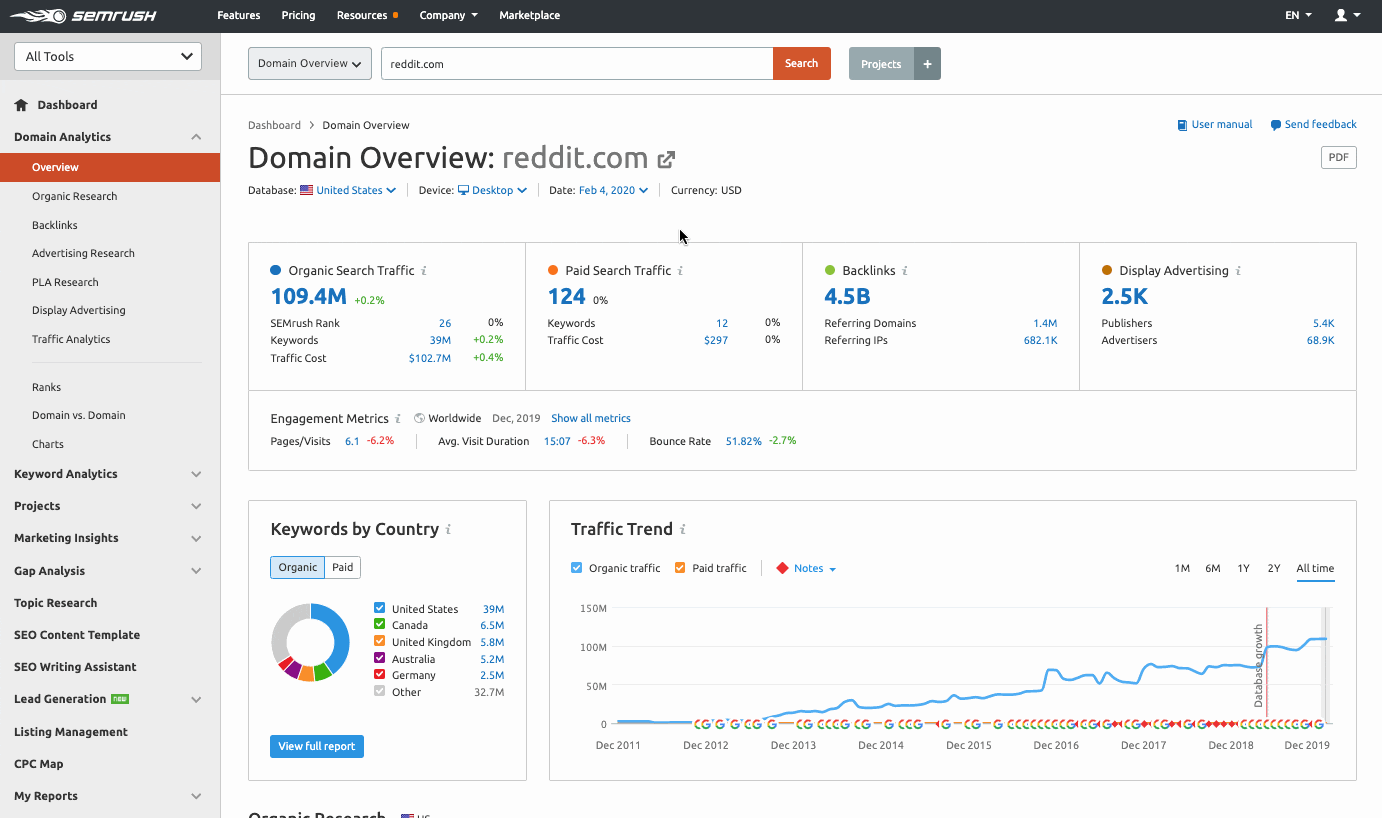Open reddit.com via the external link icon

click(666, 158)
